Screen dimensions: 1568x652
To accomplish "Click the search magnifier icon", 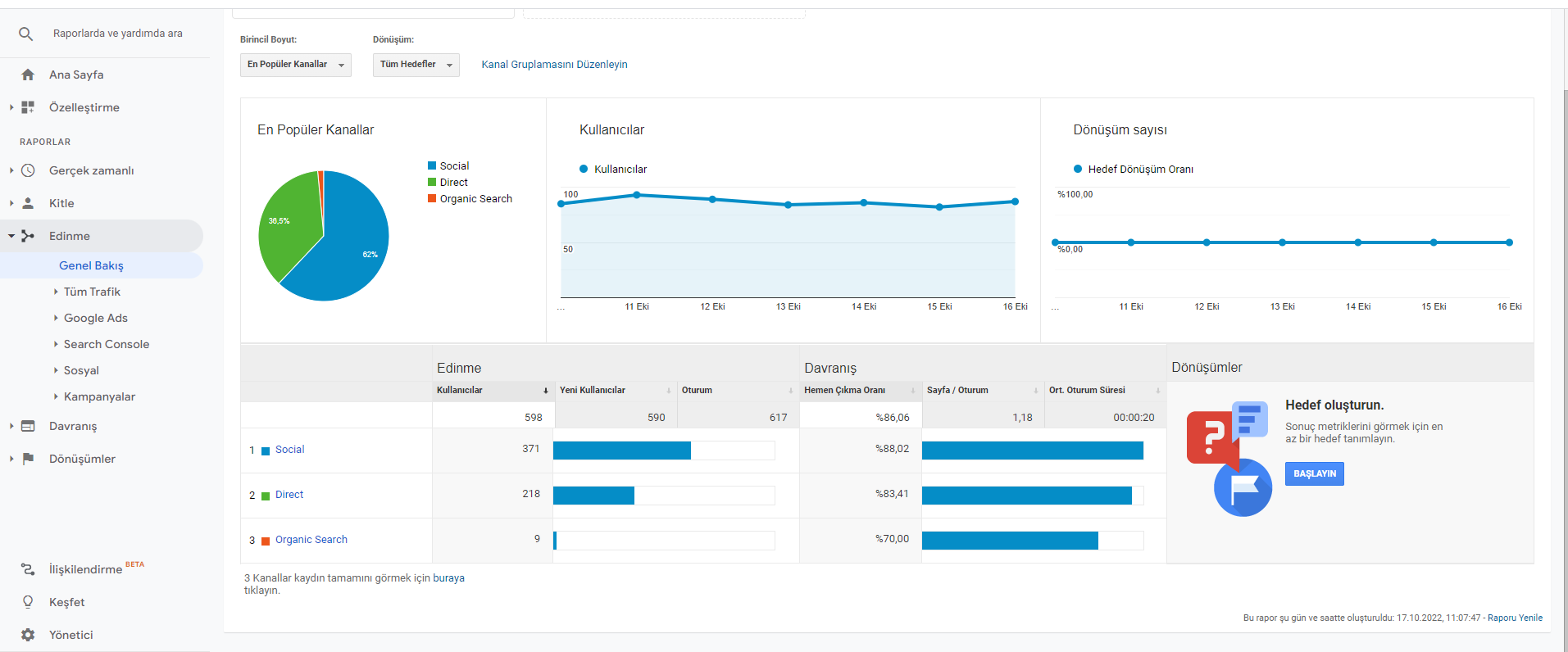I will click(x=26, y=34).
